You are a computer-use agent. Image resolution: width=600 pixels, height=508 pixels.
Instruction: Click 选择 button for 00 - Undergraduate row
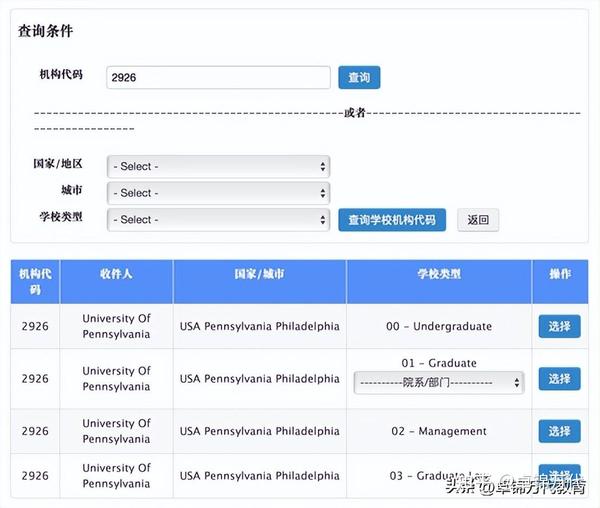559,326
